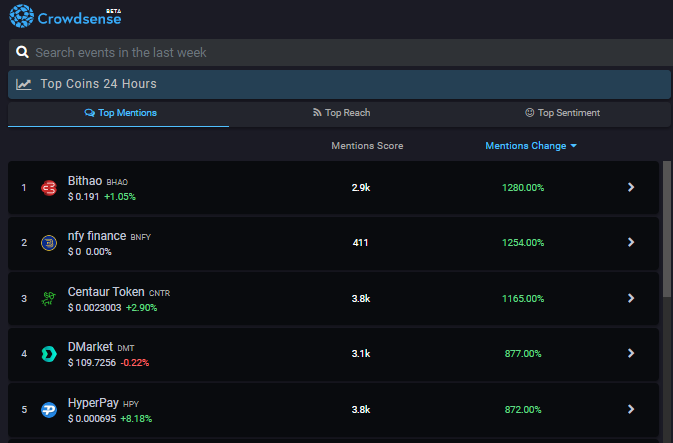Sort by Mentions Score column header

click(367, 146)
